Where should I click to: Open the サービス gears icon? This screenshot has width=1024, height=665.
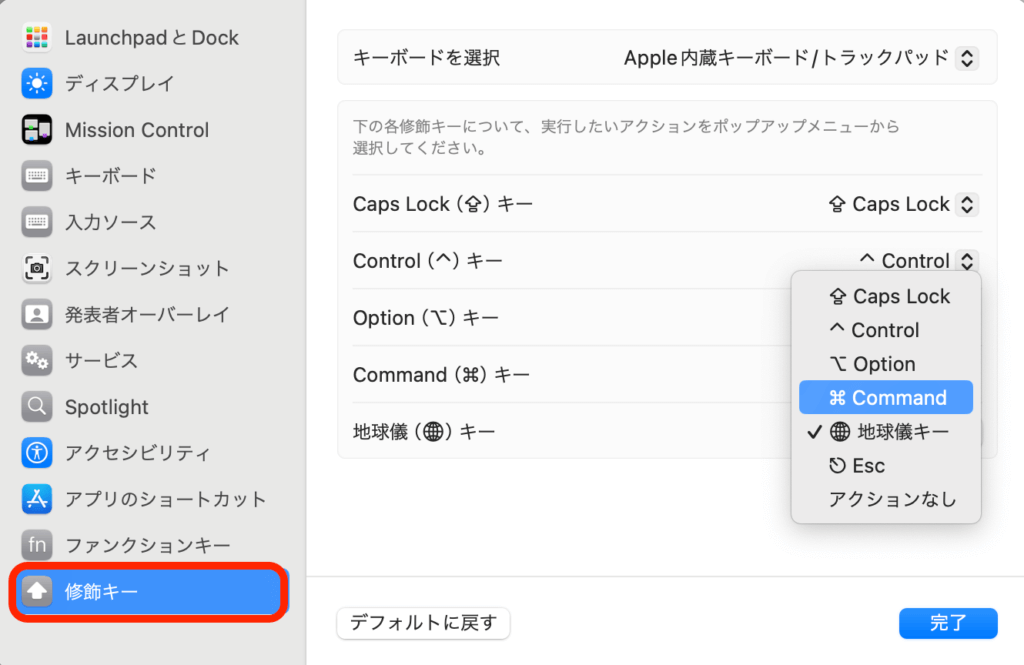click(37, 360)
